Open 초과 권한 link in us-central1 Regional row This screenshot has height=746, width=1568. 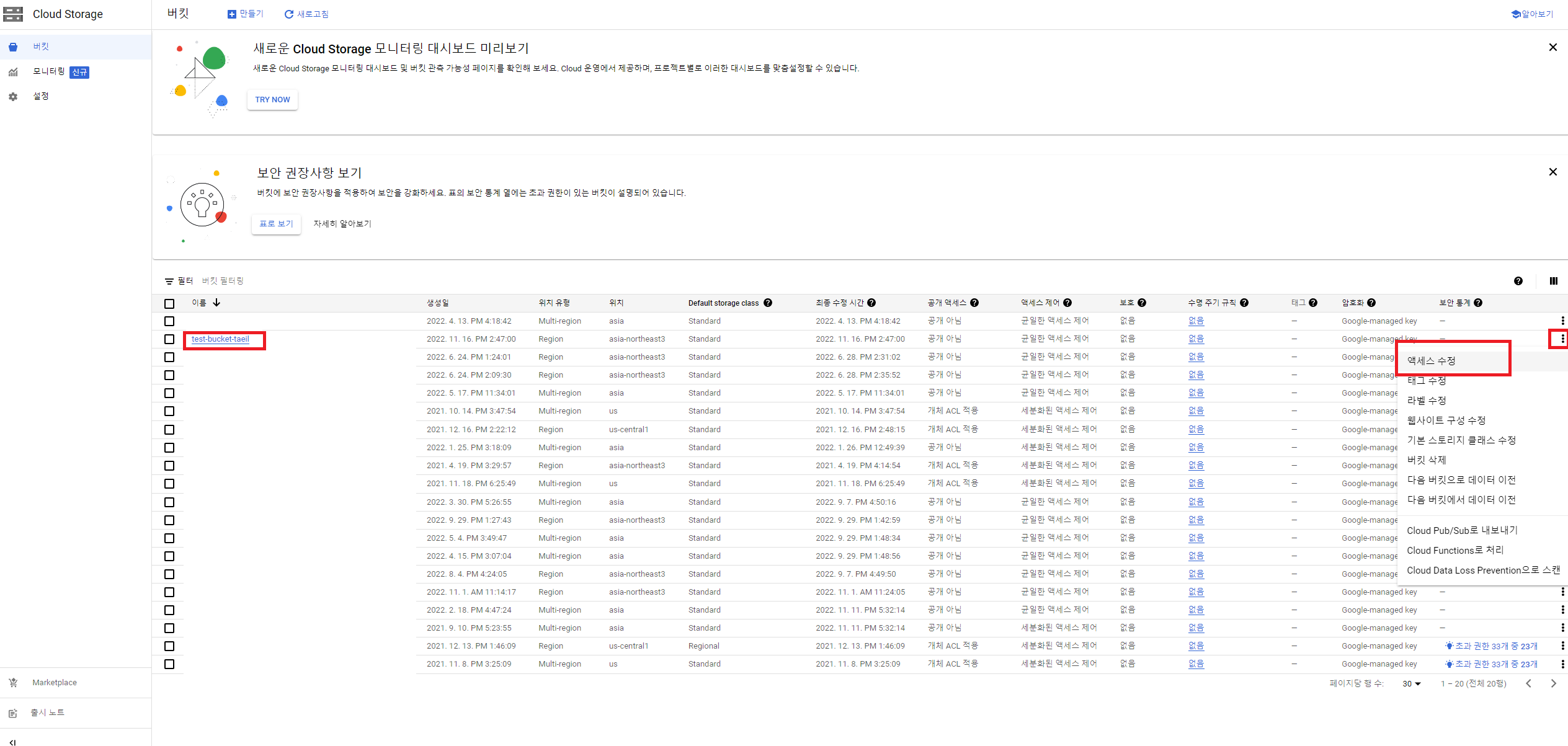1491,646
